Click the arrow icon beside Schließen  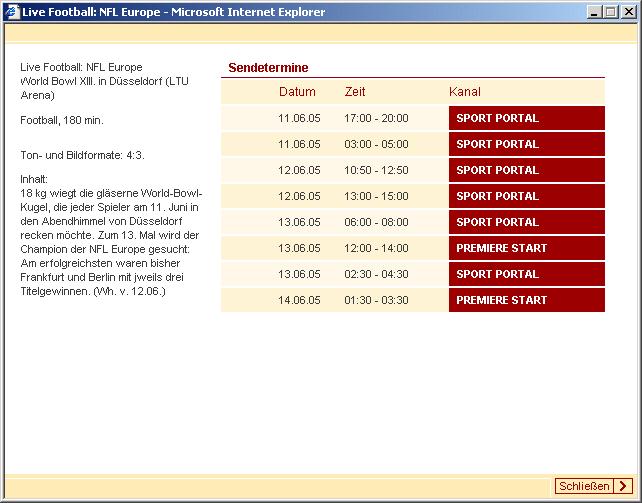point(623,486)
